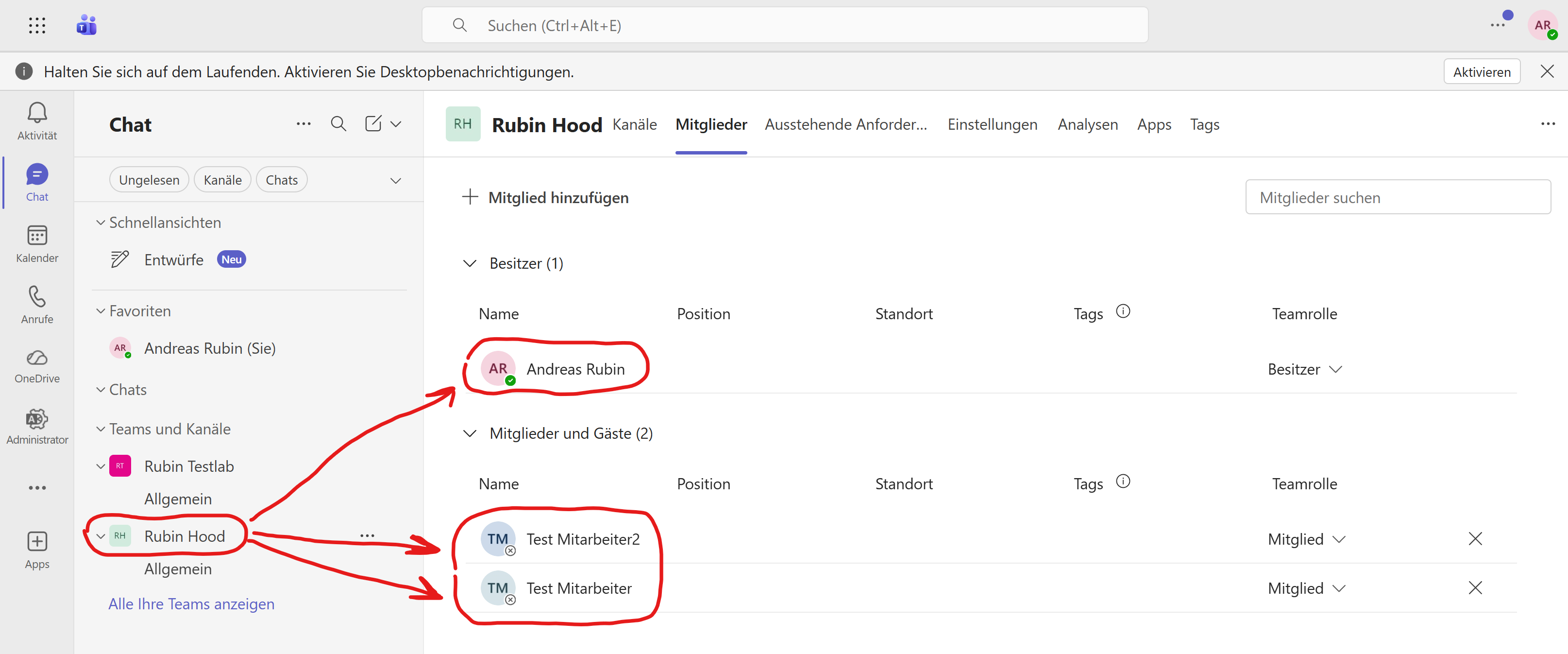Open the Anrufe phone icon

click(x=36, y=297)
